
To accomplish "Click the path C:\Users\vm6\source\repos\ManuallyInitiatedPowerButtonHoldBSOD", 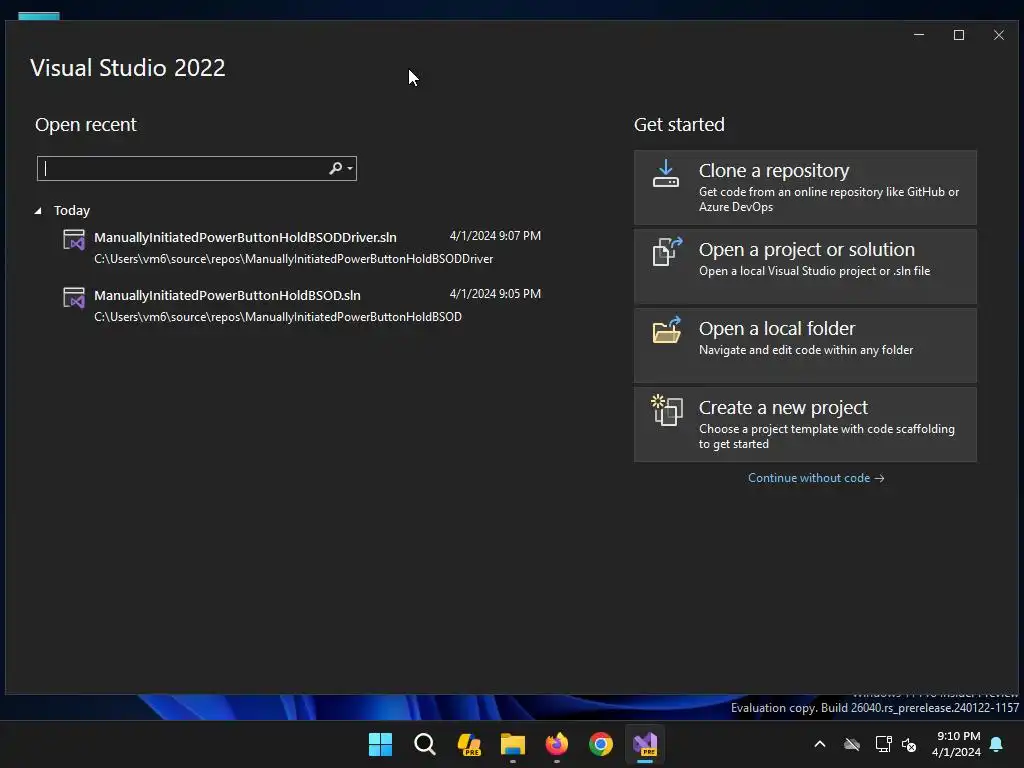I will 278,317.
